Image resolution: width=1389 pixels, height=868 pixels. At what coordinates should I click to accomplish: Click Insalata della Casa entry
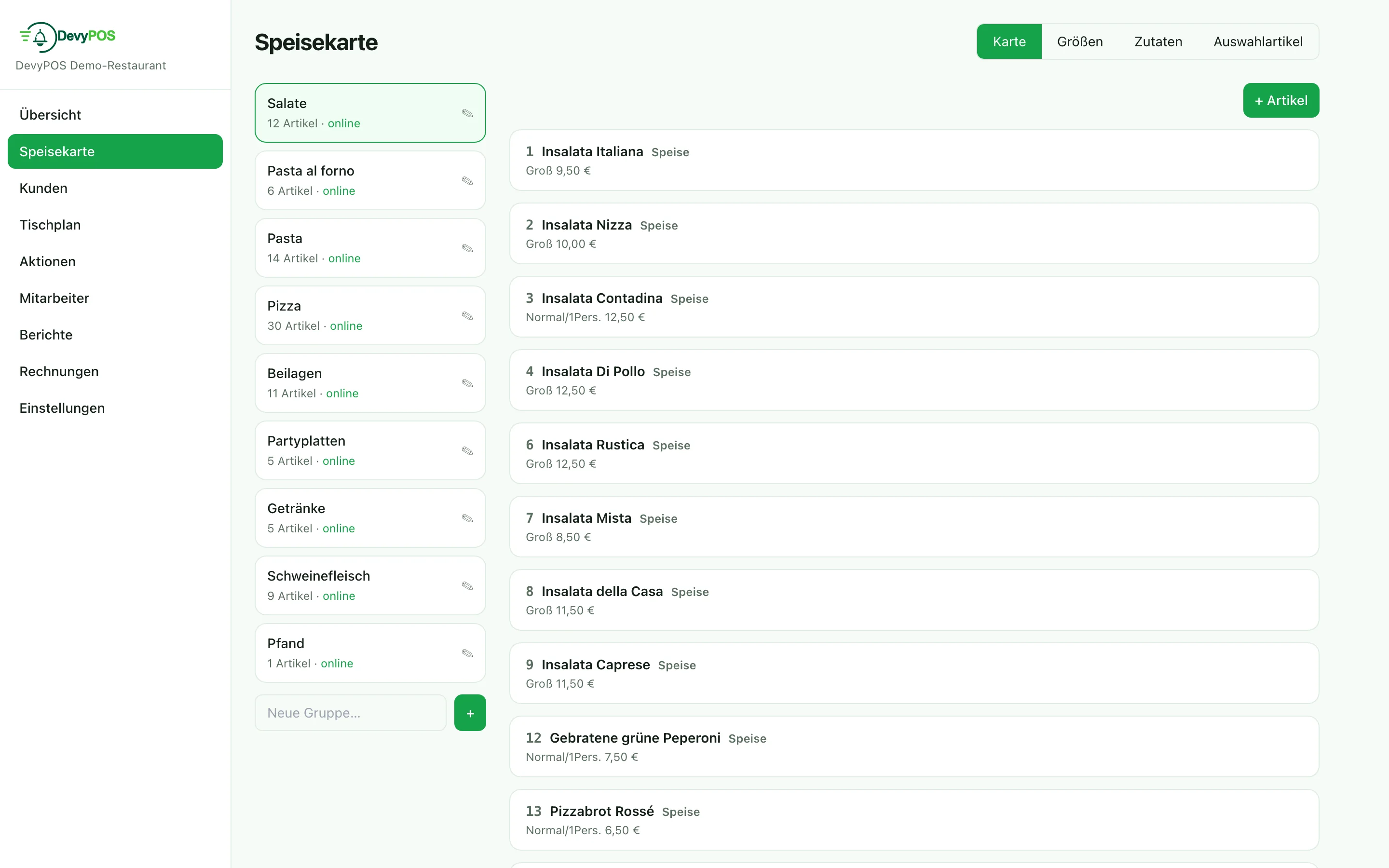914,600
